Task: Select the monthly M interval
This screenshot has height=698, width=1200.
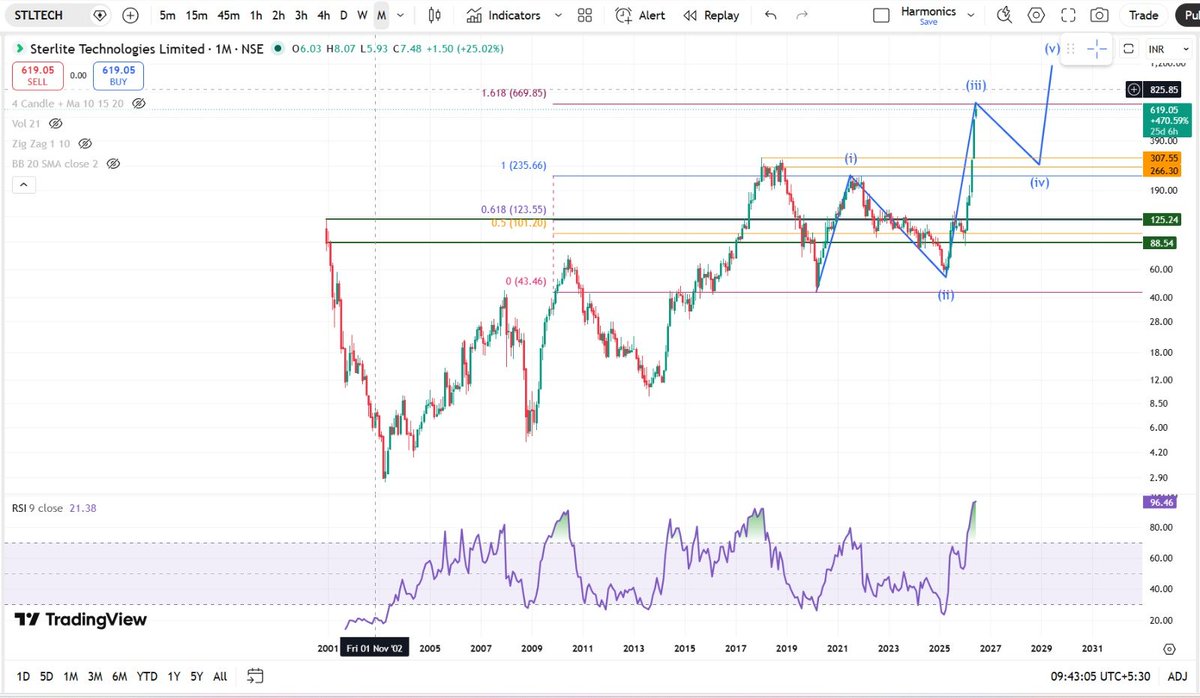Action: tap(381, 15)
